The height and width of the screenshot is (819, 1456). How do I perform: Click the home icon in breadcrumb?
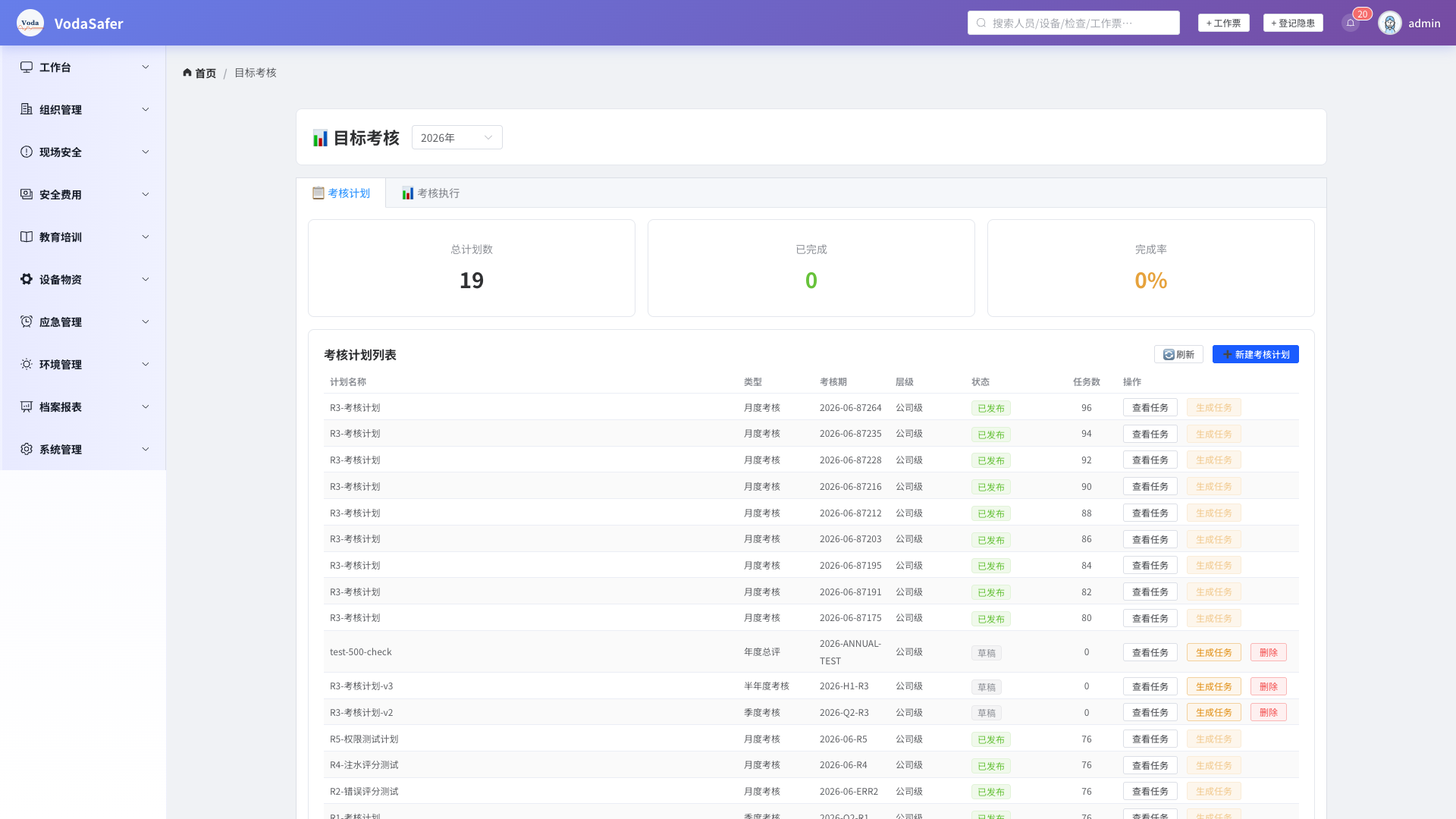pos(187,73)
